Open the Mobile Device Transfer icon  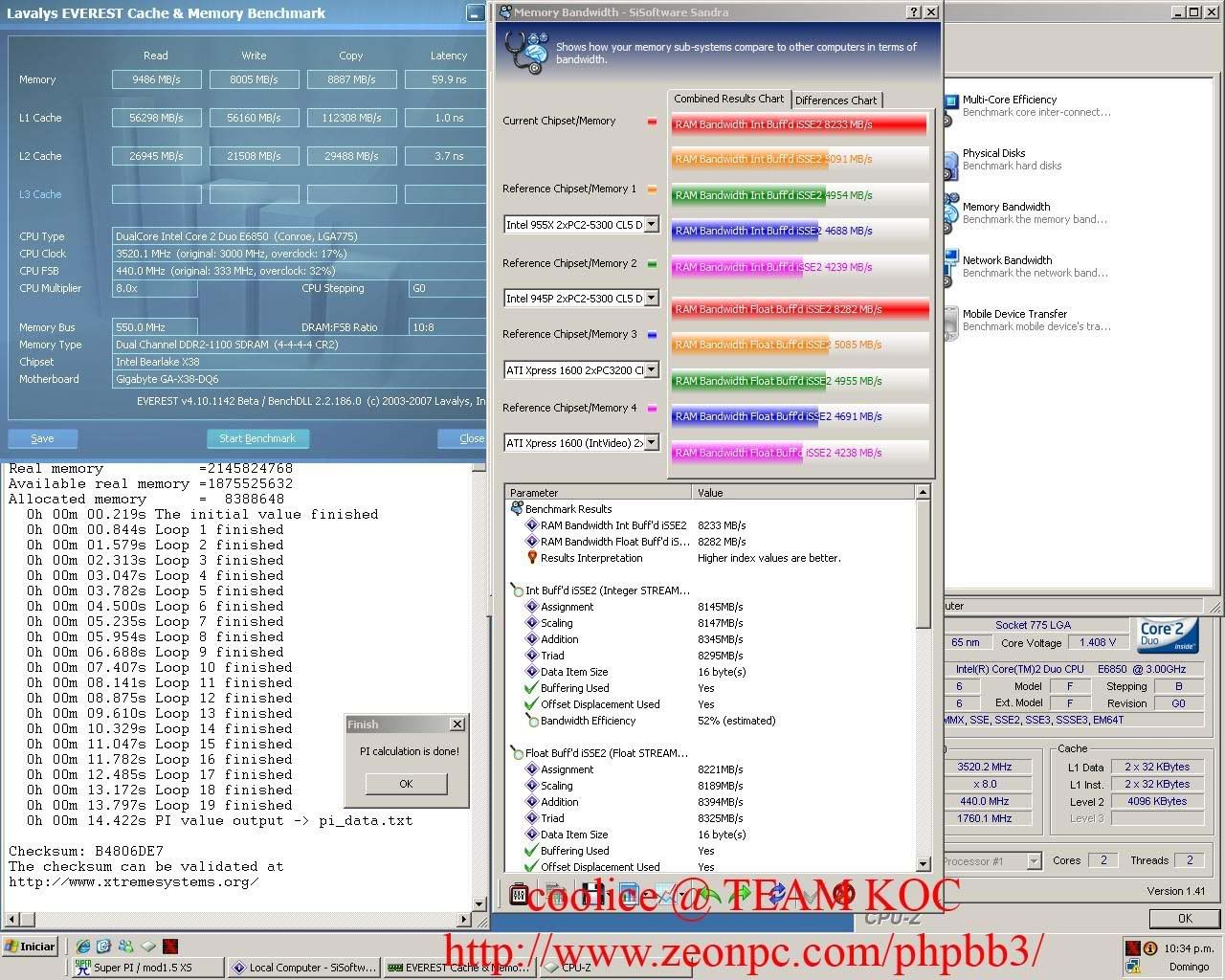click(x=950, y=322)
